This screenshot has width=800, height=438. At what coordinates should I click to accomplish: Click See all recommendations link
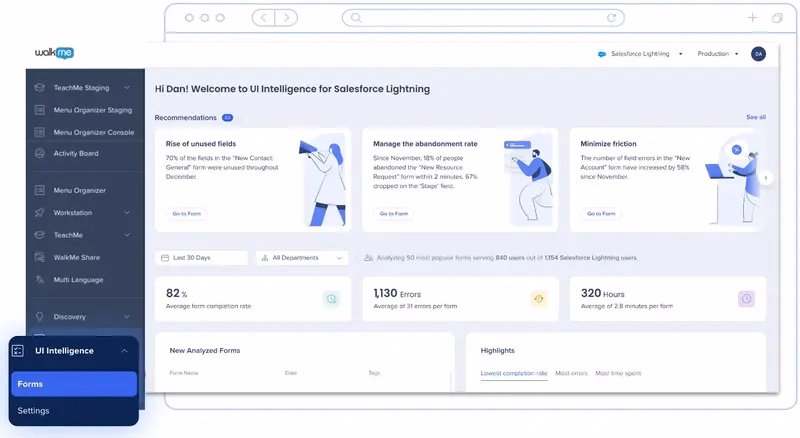click(x=756, y=117)
